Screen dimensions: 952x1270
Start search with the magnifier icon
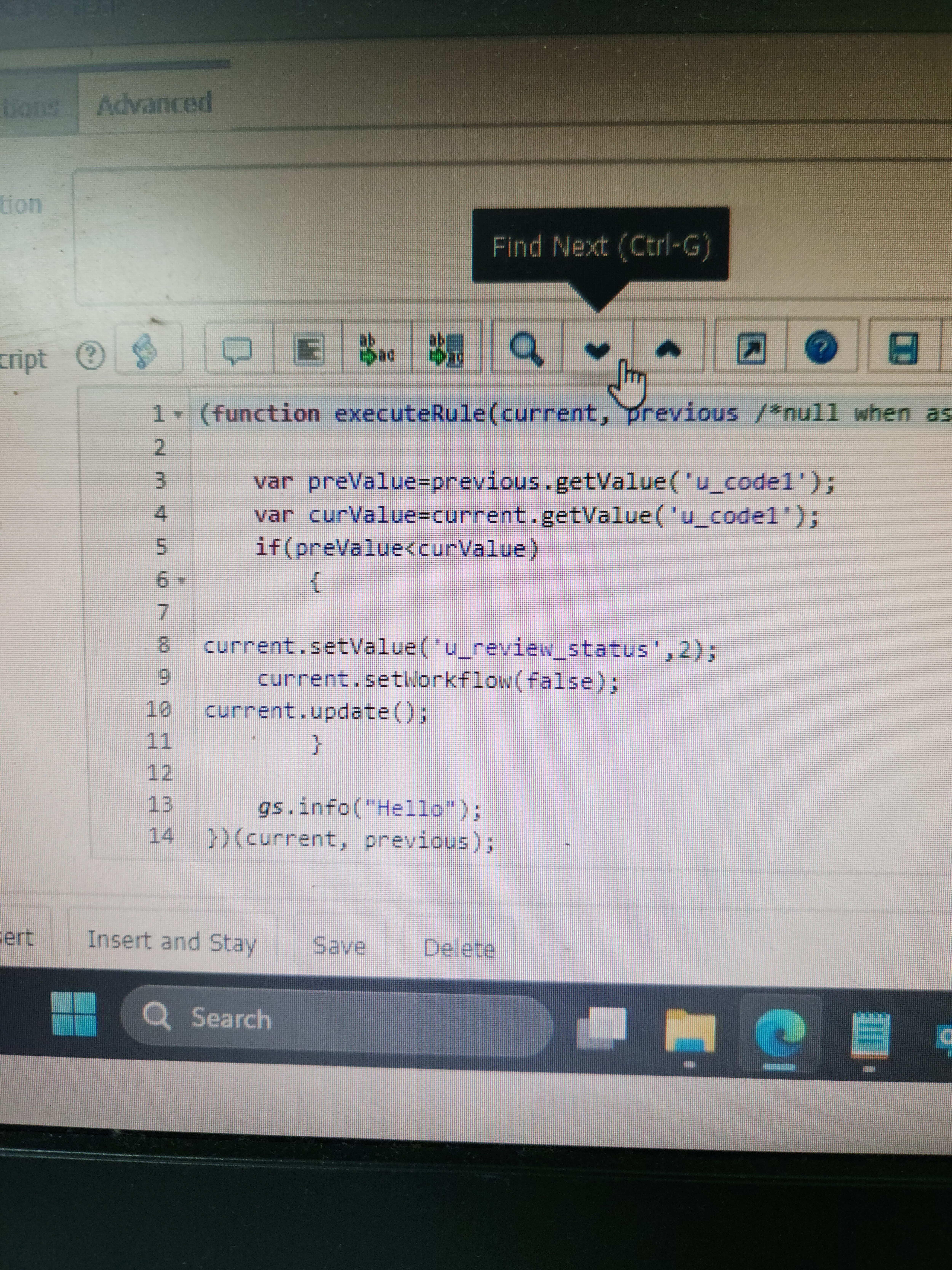[527, 349]
